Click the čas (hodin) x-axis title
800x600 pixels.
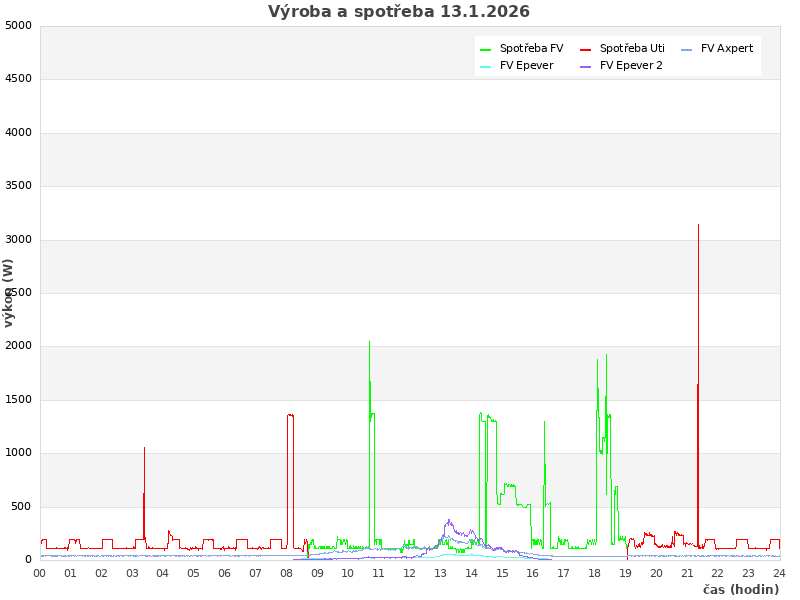click(740, 589)
